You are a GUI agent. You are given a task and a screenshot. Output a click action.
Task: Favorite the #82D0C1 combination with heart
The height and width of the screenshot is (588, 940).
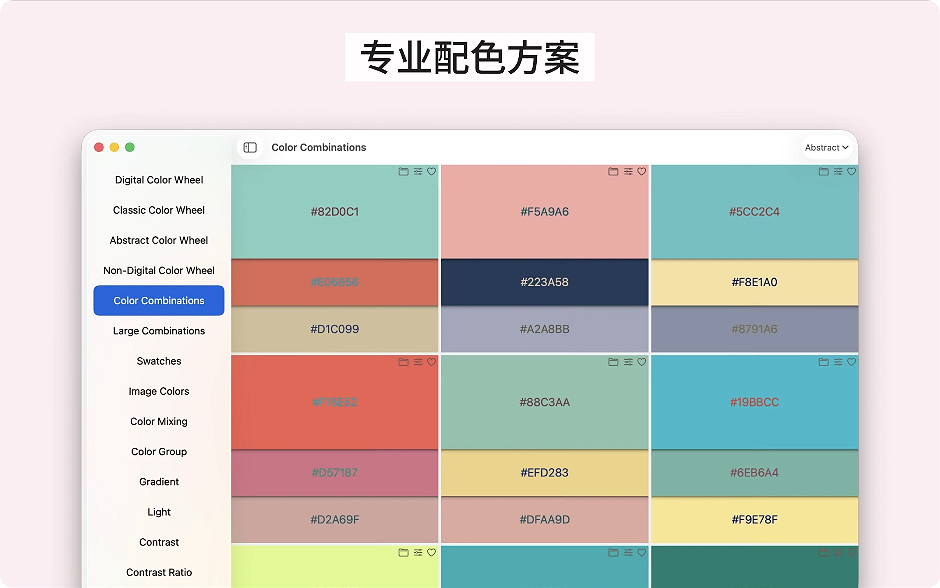432,172
